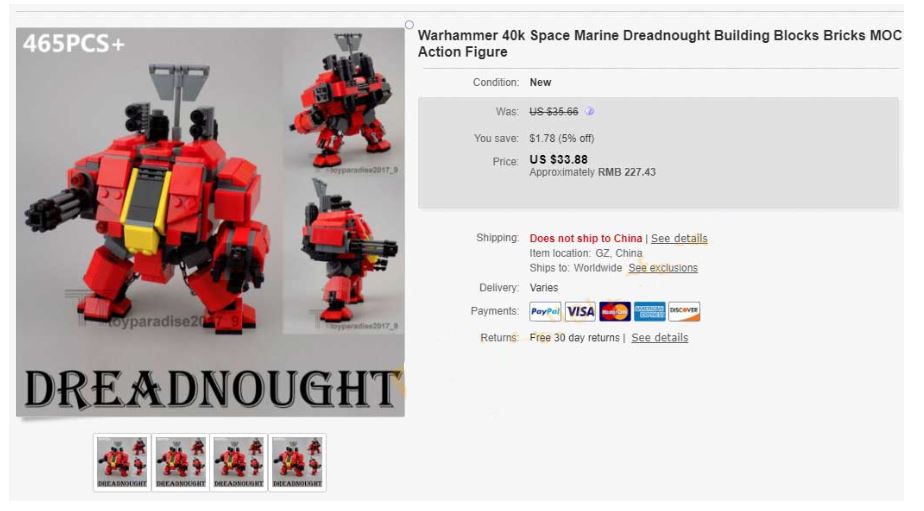Click the MasterCard payment icon
This screenshot has width=924, height=511.
pos(615,311)
